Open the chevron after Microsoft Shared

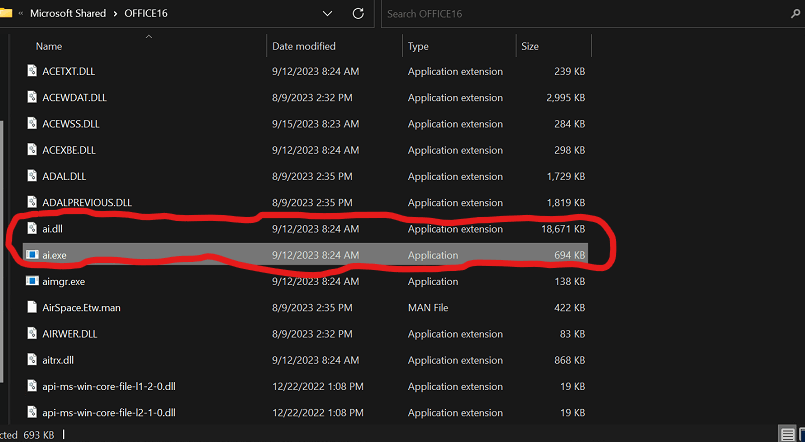point(115,13)
